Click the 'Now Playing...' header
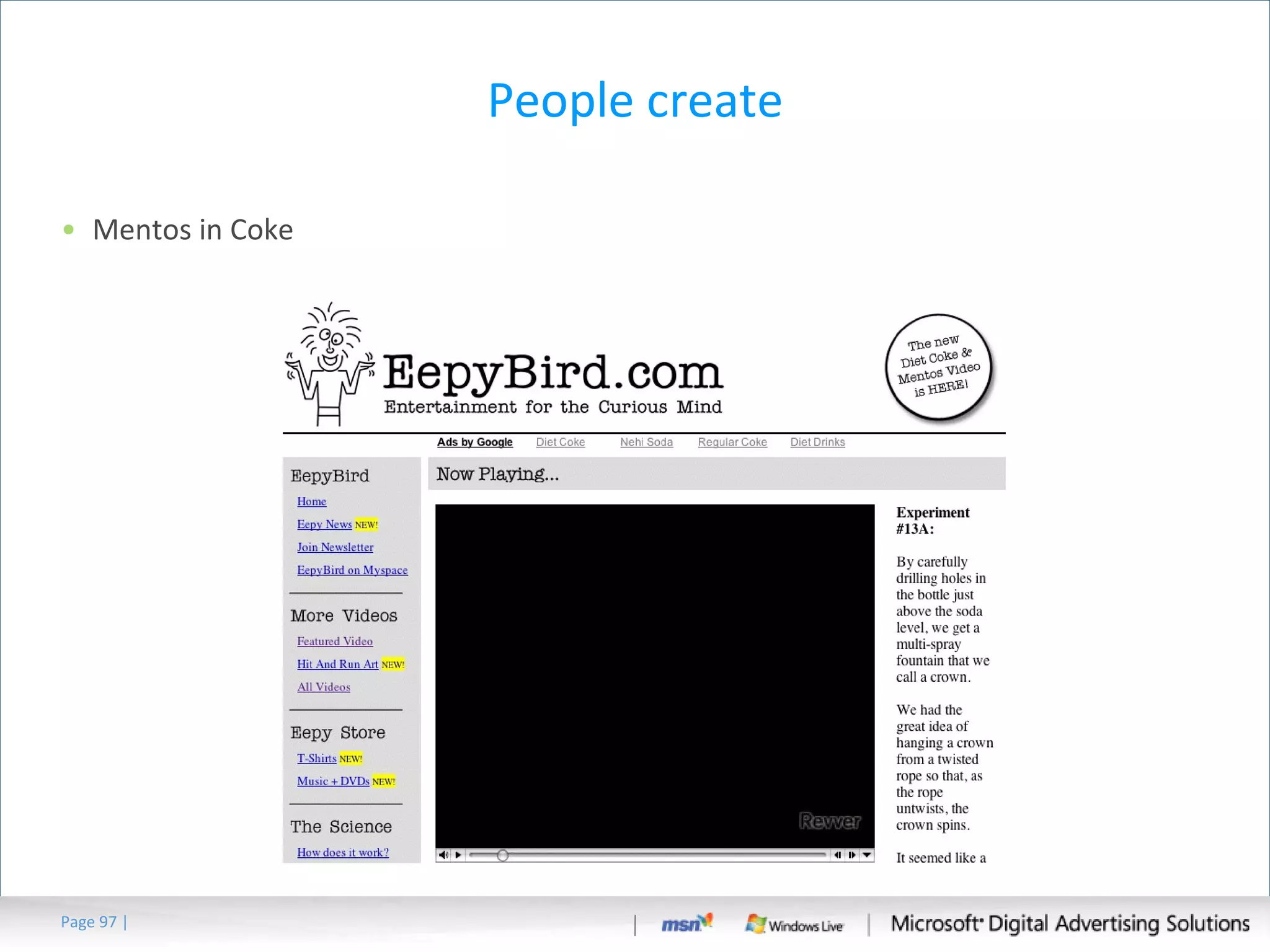1270x952 pixels. click(497, 474)
